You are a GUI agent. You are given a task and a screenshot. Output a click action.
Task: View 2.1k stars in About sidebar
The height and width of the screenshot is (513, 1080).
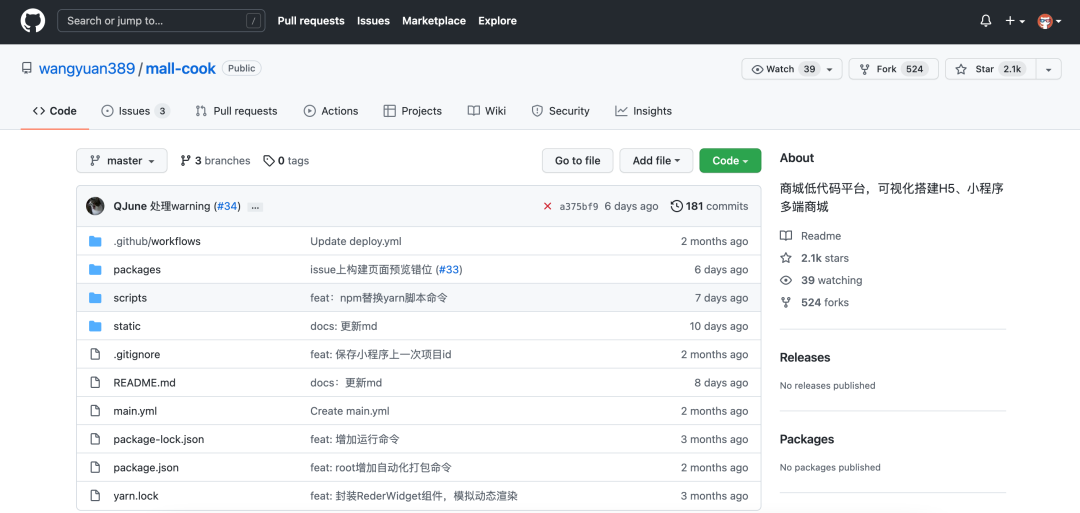[x=814, y=258]
